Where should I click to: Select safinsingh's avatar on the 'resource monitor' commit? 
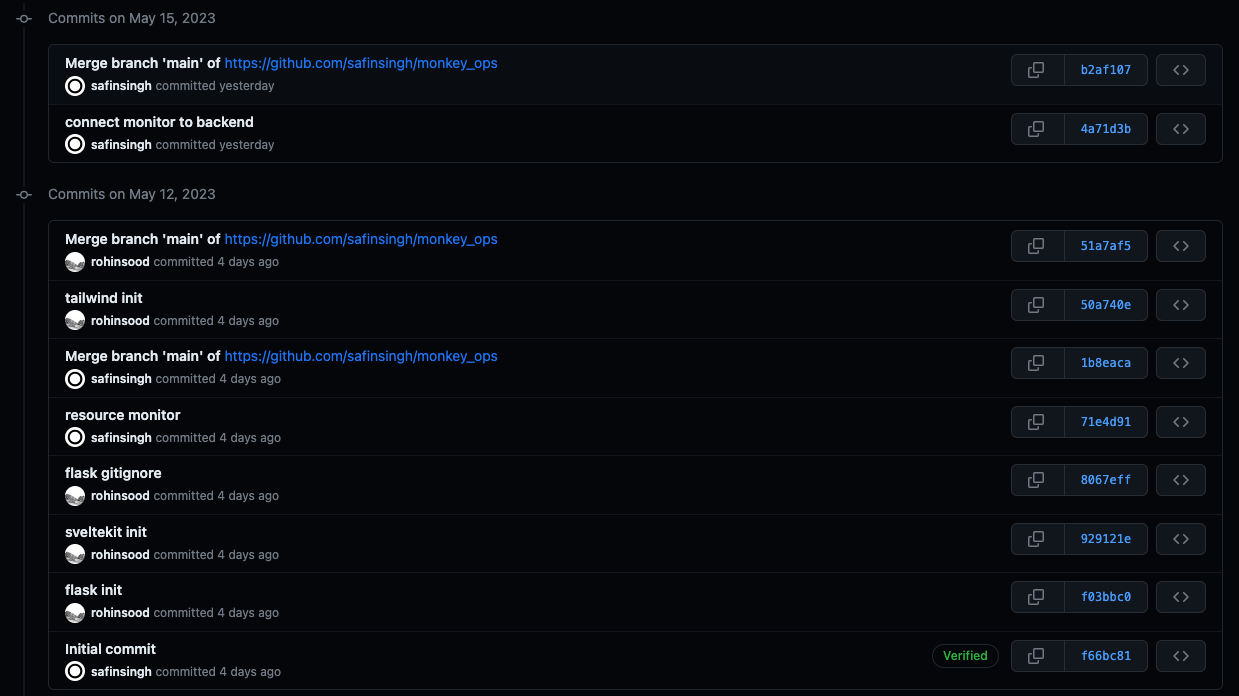click(x=74, y=437)
